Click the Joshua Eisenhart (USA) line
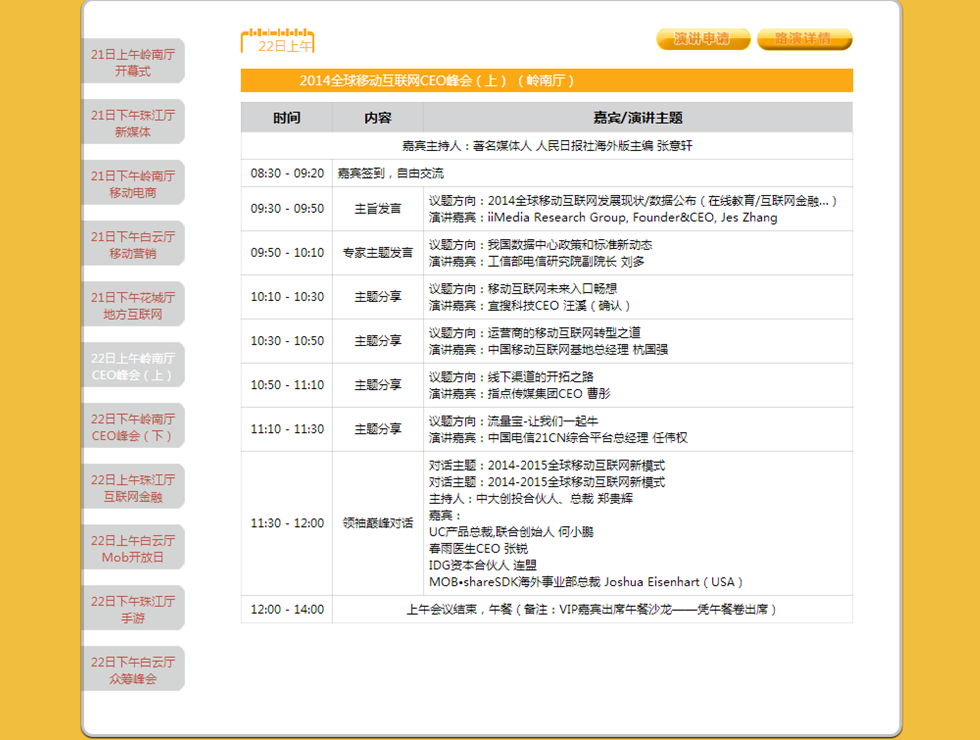980x740 pixels. [x=586, y=582]
